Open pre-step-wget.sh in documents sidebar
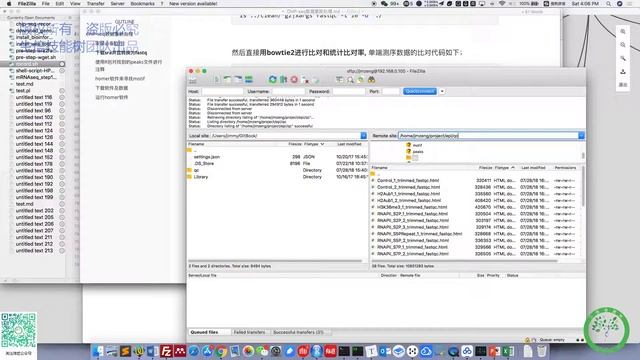Image resolution: width=640 pixels, height=360 pixels. 36,58
